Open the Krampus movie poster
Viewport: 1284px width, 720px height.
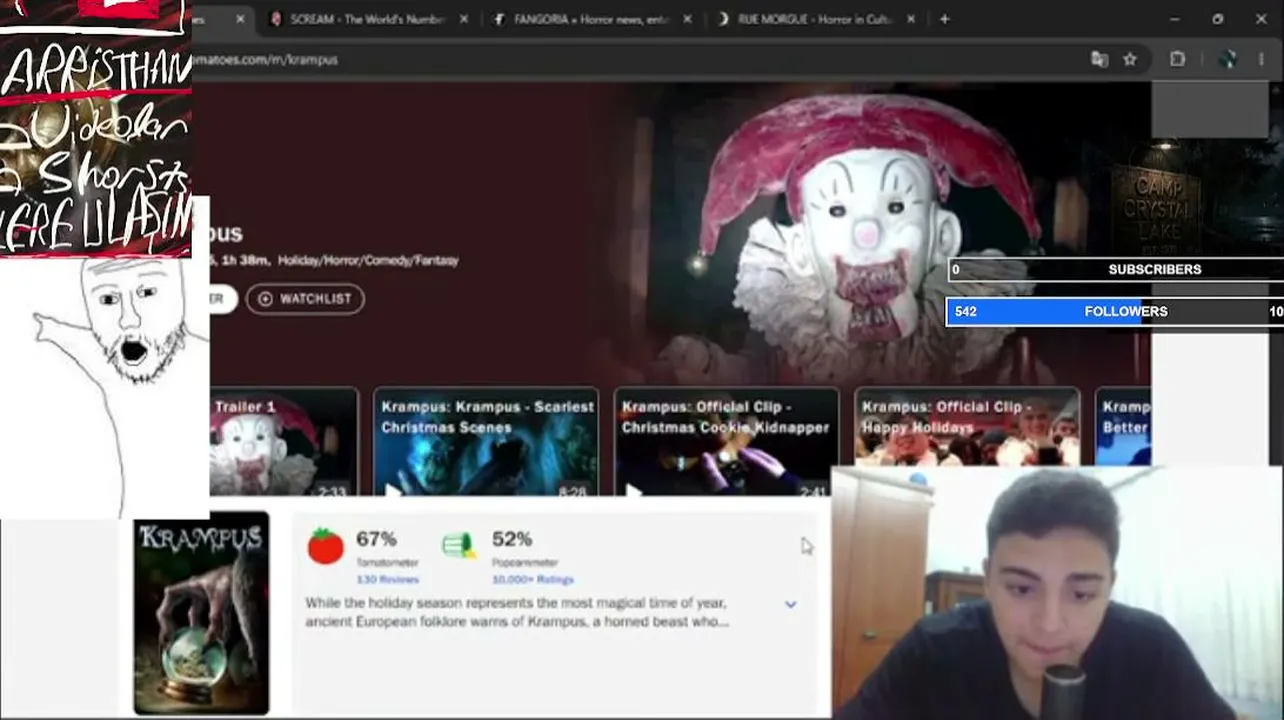pyautogui.click(x=201, y=613)
